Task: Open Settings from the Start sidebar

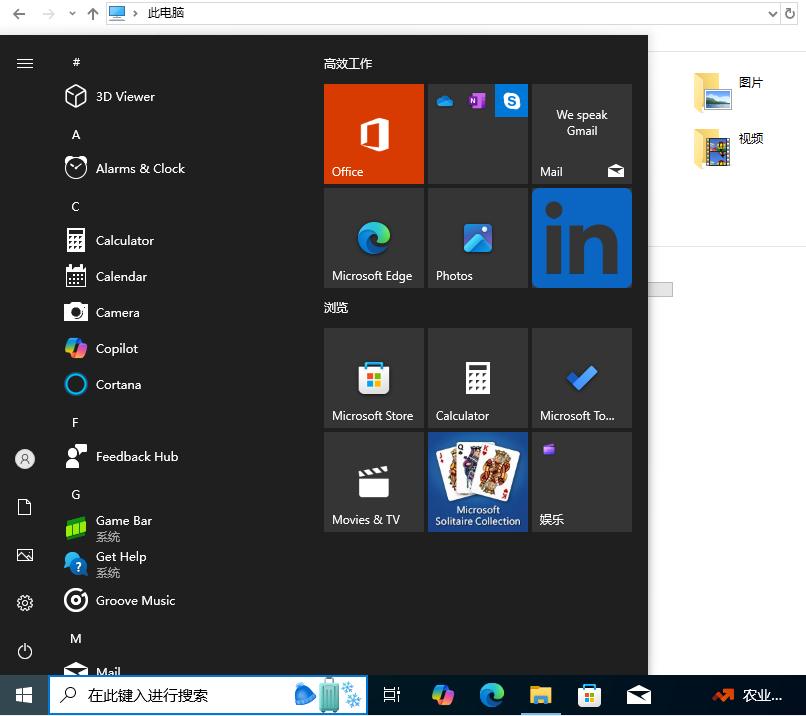Action: click(25, 603)
